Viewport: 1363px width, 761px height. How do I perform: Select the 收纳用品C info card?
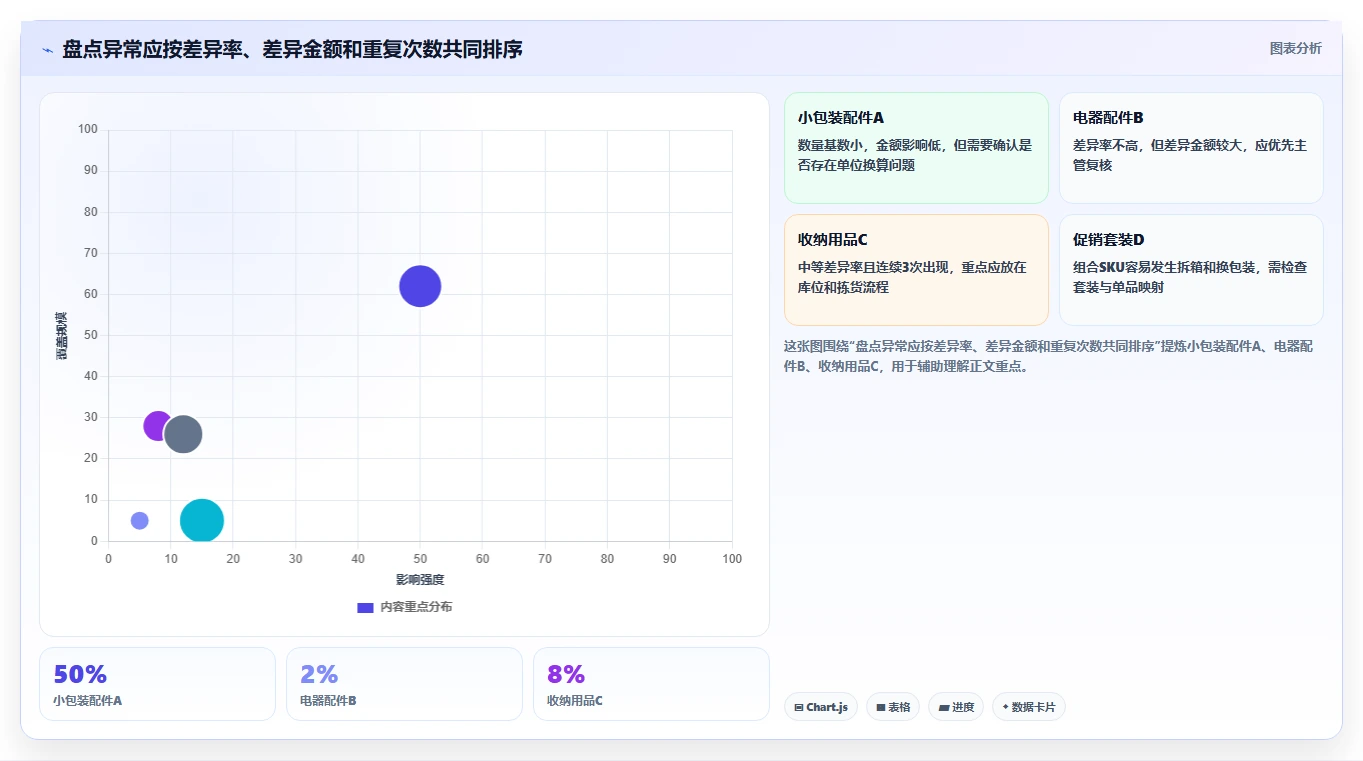(916, 270)
